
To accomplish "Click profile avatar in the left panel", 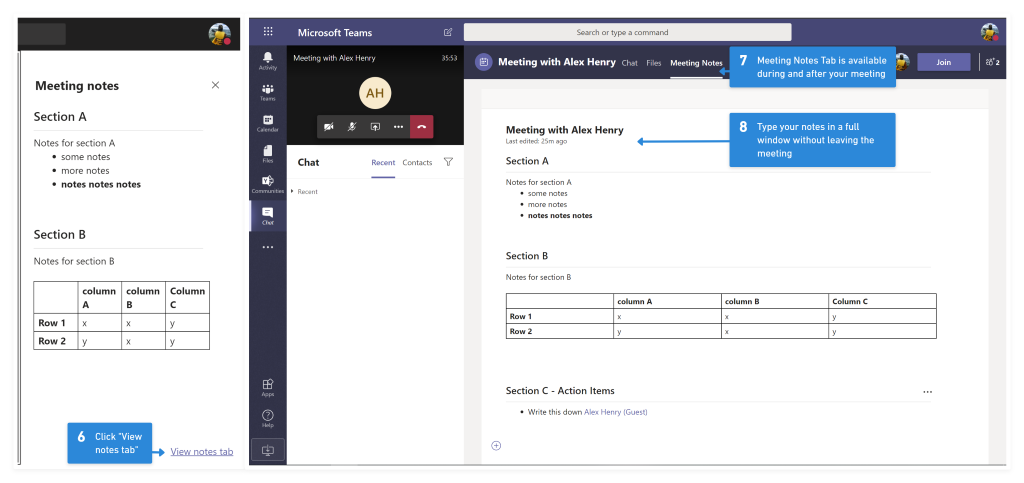I will 219,33.
